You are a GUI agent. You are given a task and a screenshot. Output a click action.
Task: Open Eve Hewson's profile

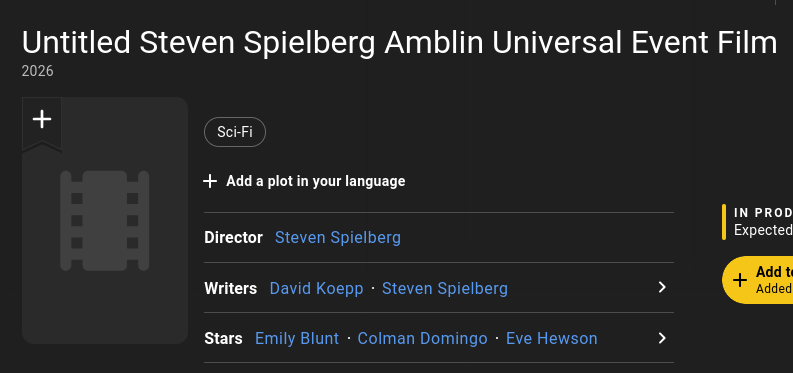tap(552, 338)
